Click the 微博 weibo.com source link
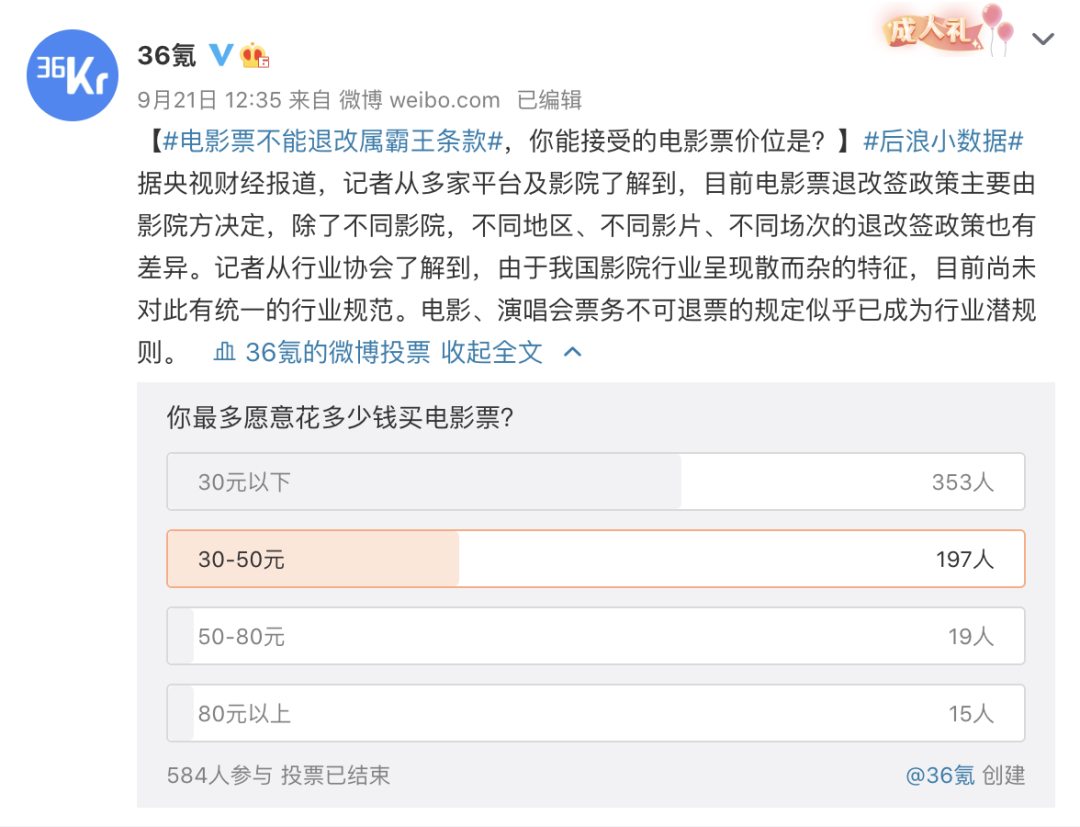This screenshot has width=1080, height=827. pos(419,100)
